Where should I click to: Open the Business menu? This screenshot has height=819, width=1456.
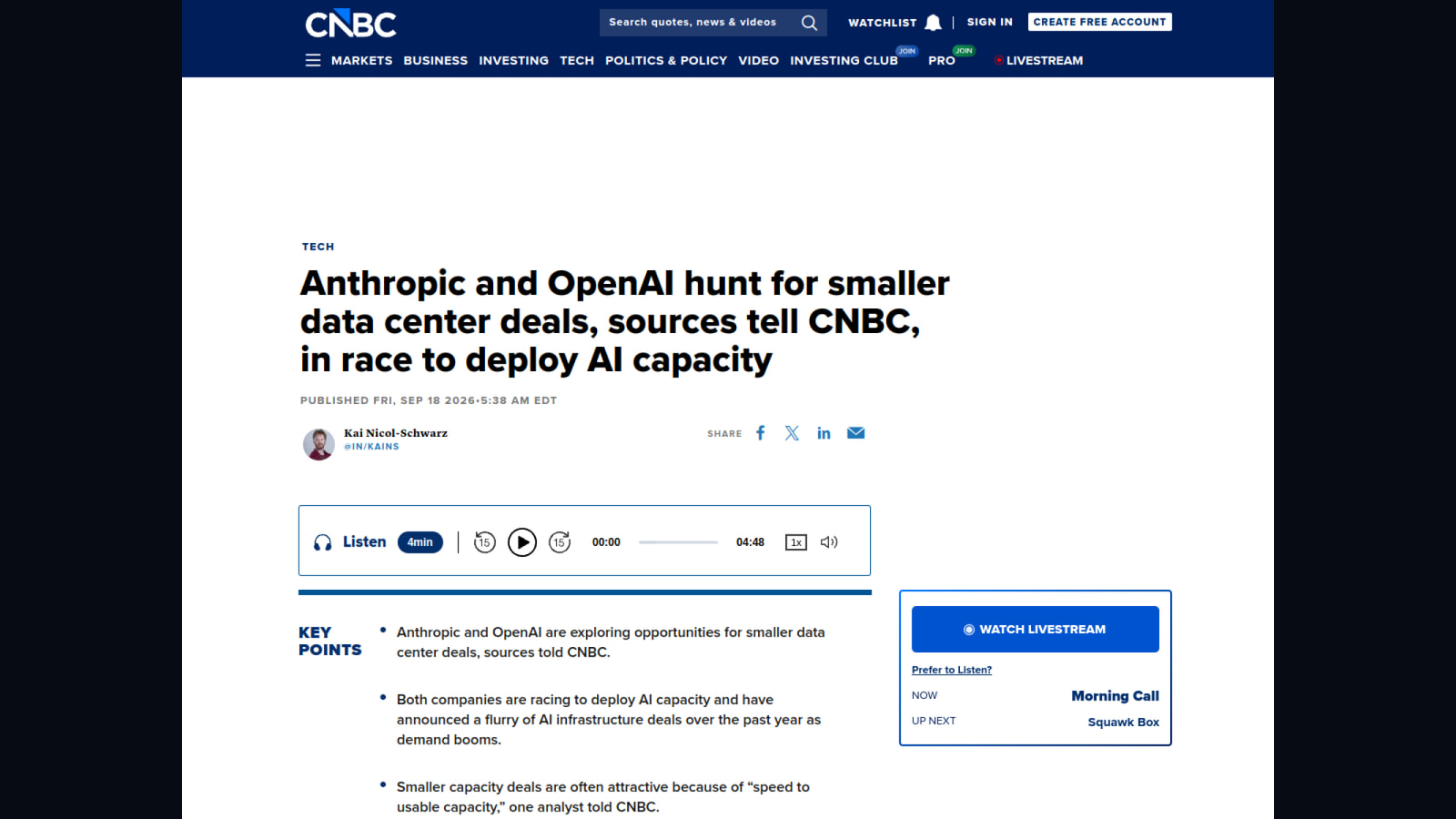click(436, 60)
